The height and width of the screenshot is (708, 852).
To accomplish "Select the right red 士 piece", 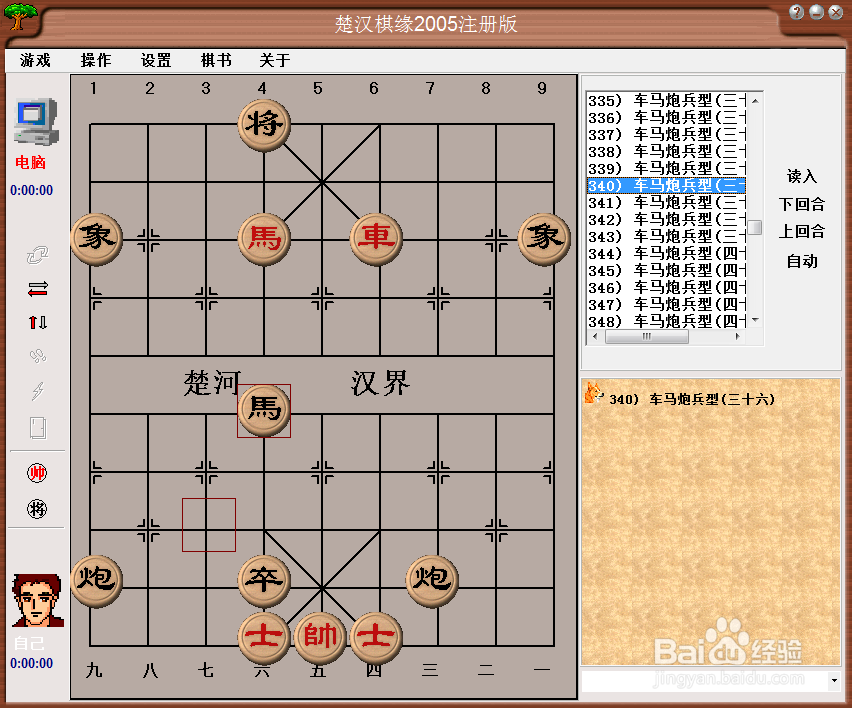I will [x=376, y=638].
